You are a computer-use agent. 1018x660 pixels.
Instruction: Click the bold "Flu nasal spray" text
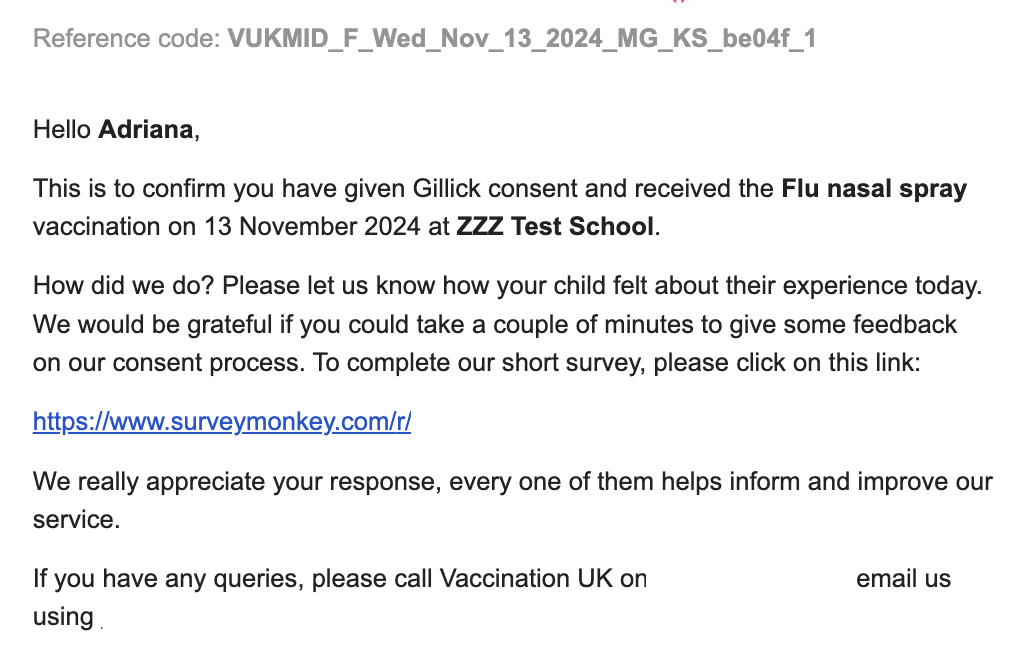pos(874,188)
